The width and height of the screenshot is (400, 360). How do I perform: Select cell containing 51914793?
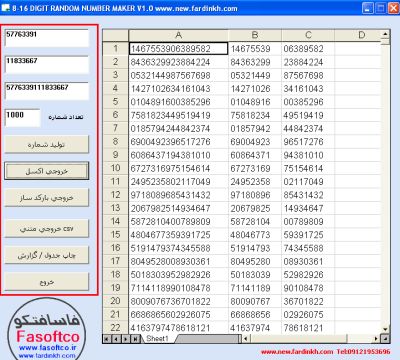(255, 248)
